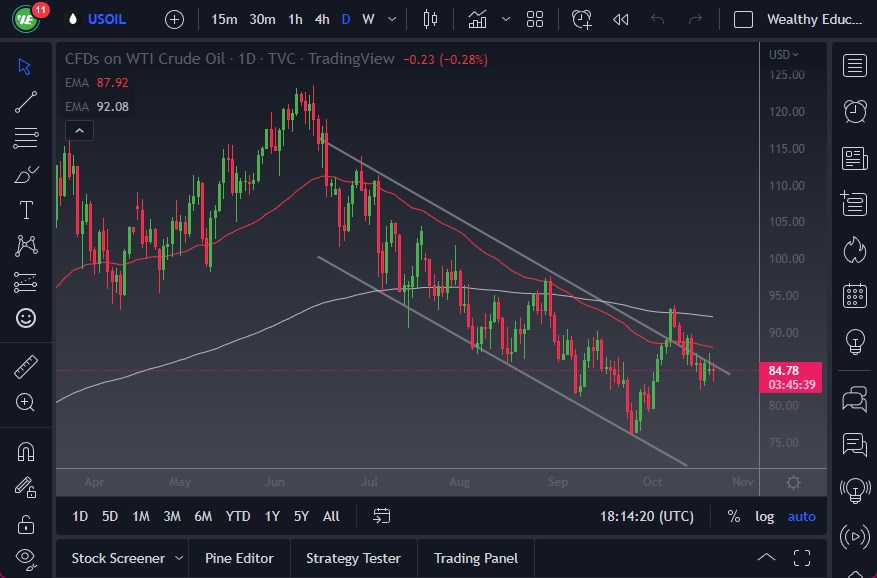The height and width of the screenshot is (578, 877).
Task: Select the Trend Line tool
Action: point(27,101)
